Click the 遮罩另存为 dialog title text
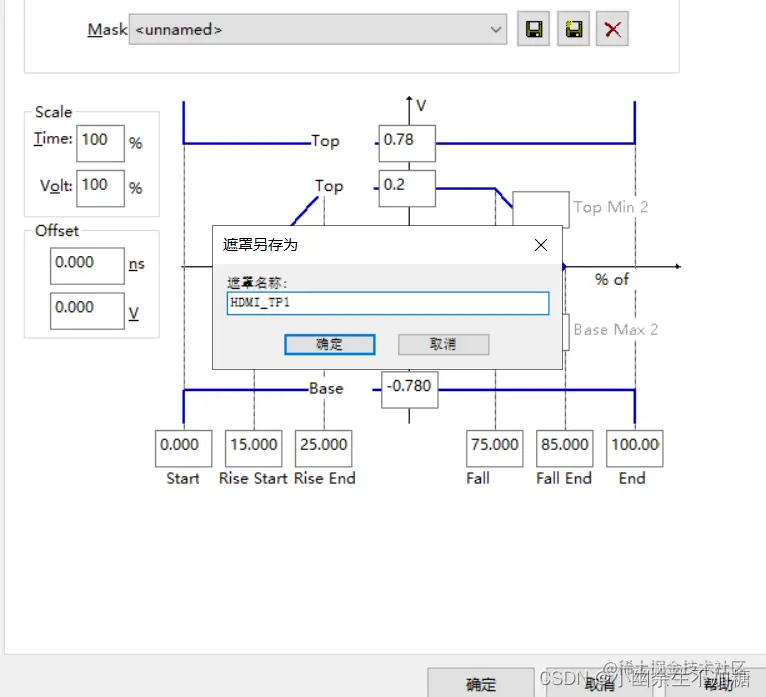The image size is (766, 697). (260, 244)
